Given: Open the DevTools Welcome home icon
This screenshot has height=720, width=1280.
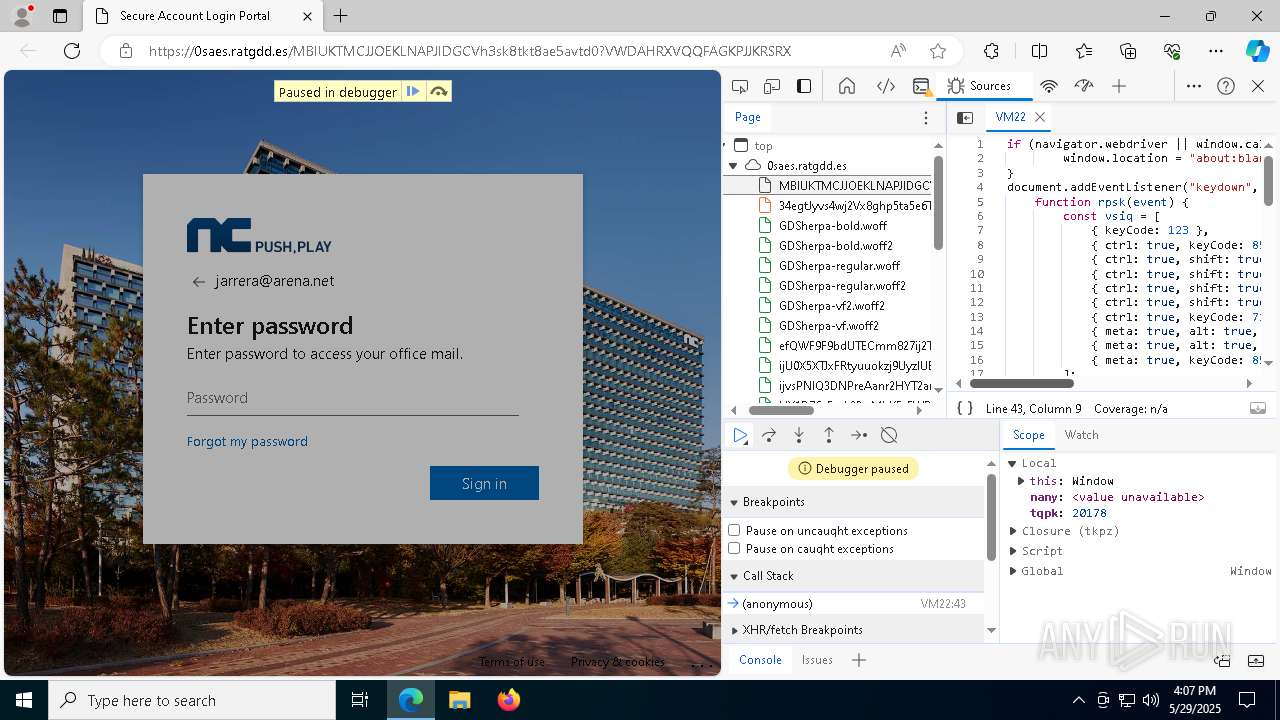Looking at the screenshot, I should pos(847,86).
